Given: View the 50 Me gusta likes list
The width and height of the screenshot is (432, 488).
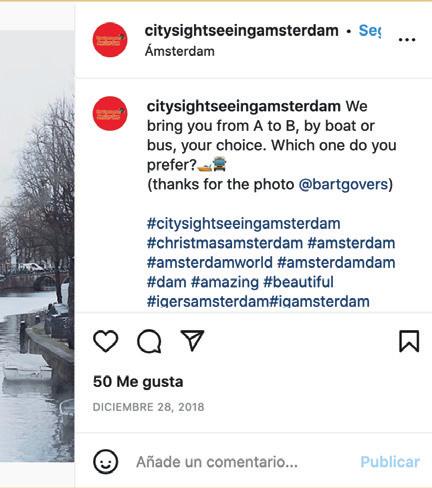Looking at the screenshot, I should coord(138,382).
